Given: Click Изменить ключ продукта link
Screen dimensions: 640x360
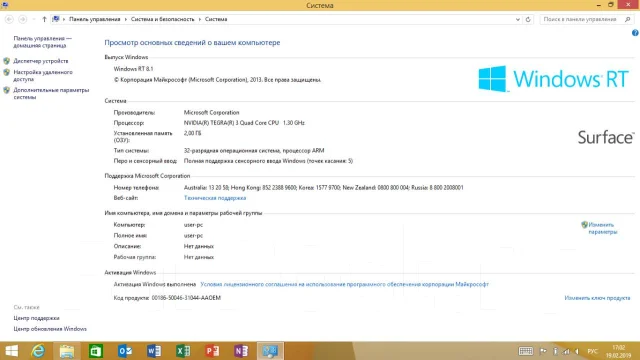Looking at the screenshot, I should [597, 298].
